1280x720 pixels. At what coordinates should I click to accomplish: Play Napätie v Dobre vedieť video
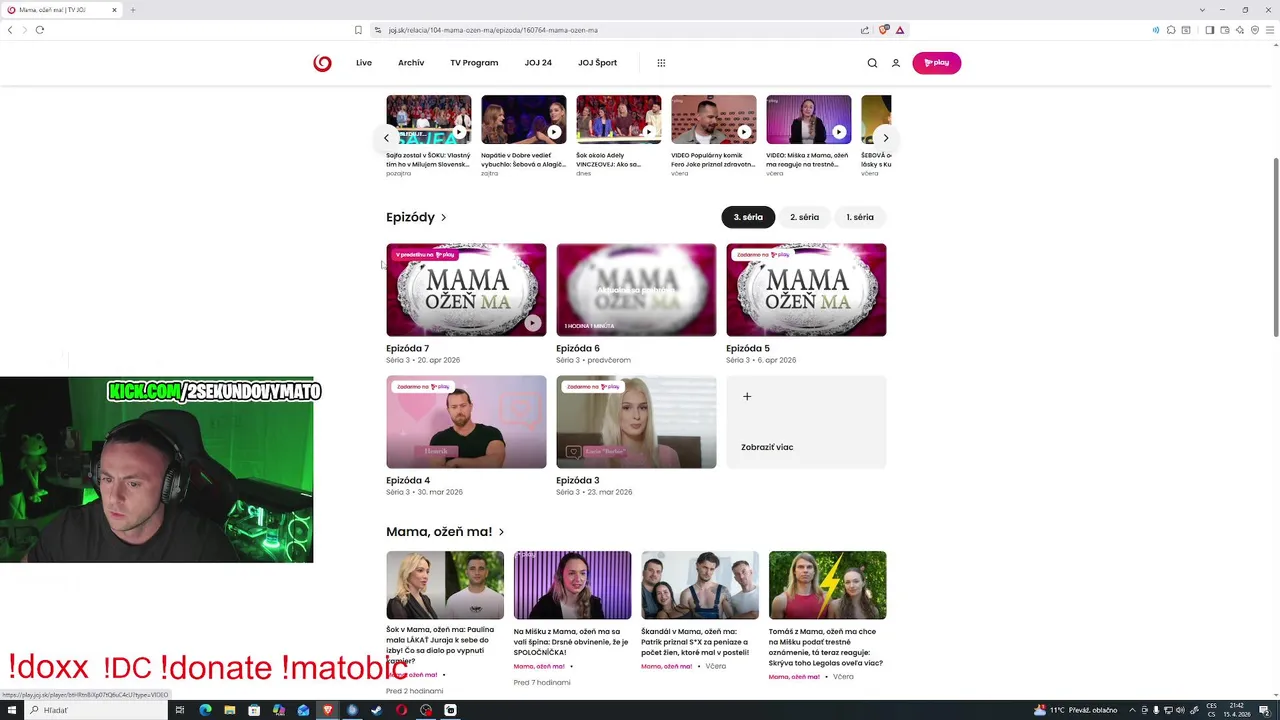[x=523, y=120]
